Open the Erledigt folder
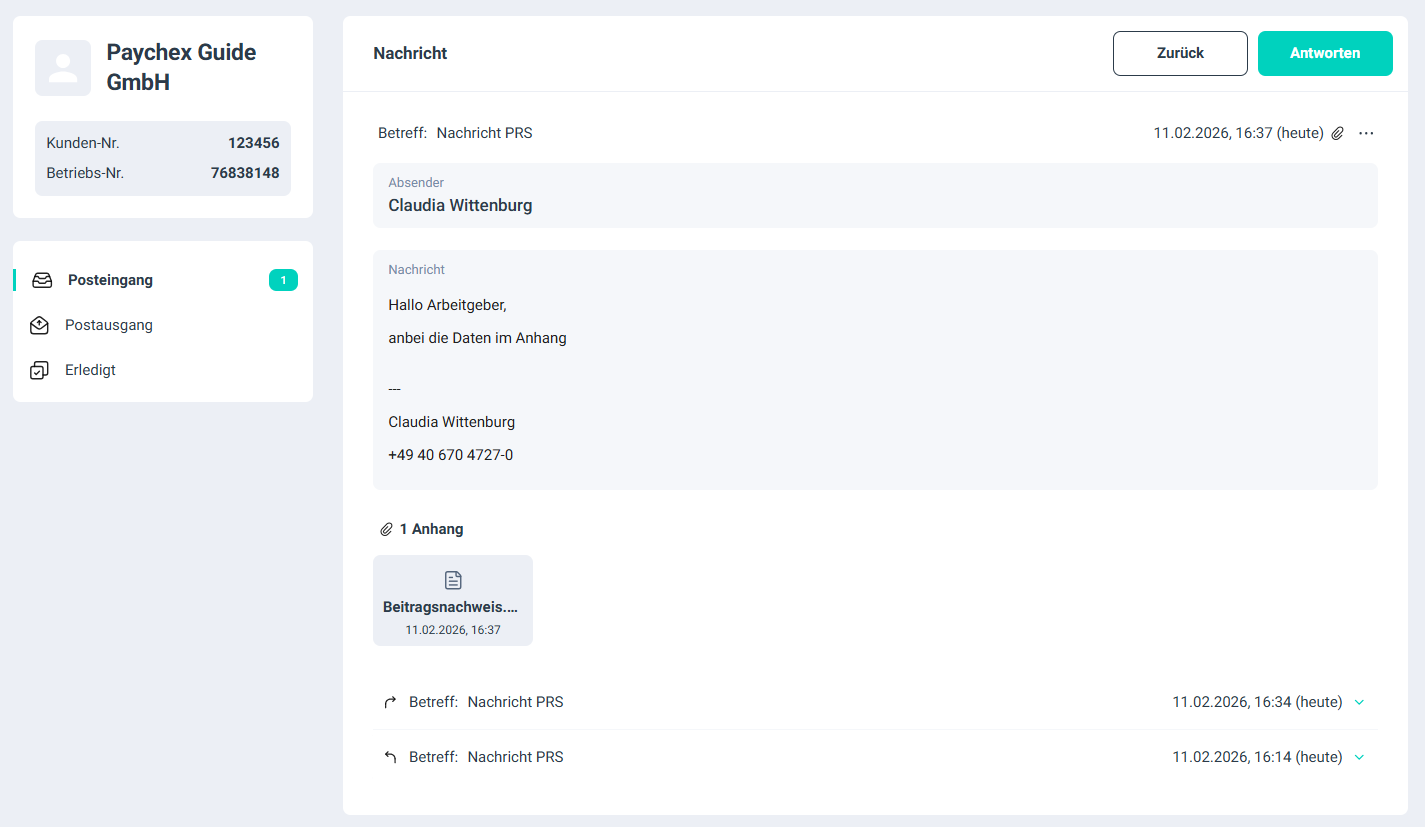This screenshot has width=1425, height=827. [90, 370]
